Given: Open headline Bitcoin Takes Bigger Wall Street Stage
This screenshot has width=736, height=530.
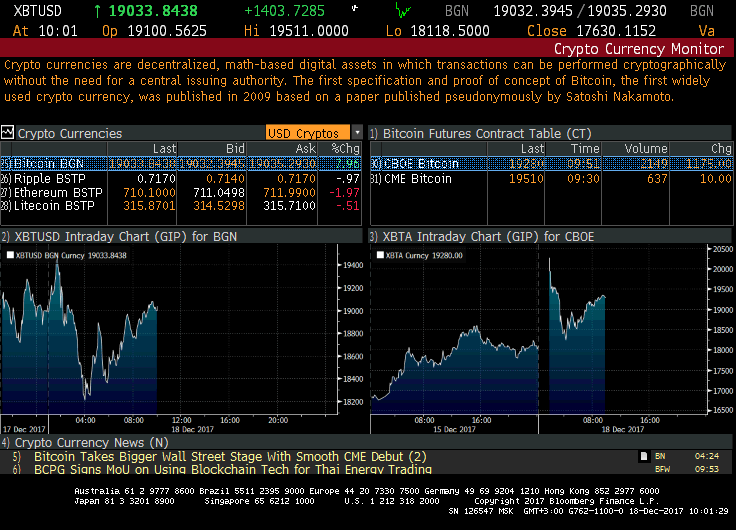Looking at the screenshot, I should pyautogui.click(x=230, y=456).
